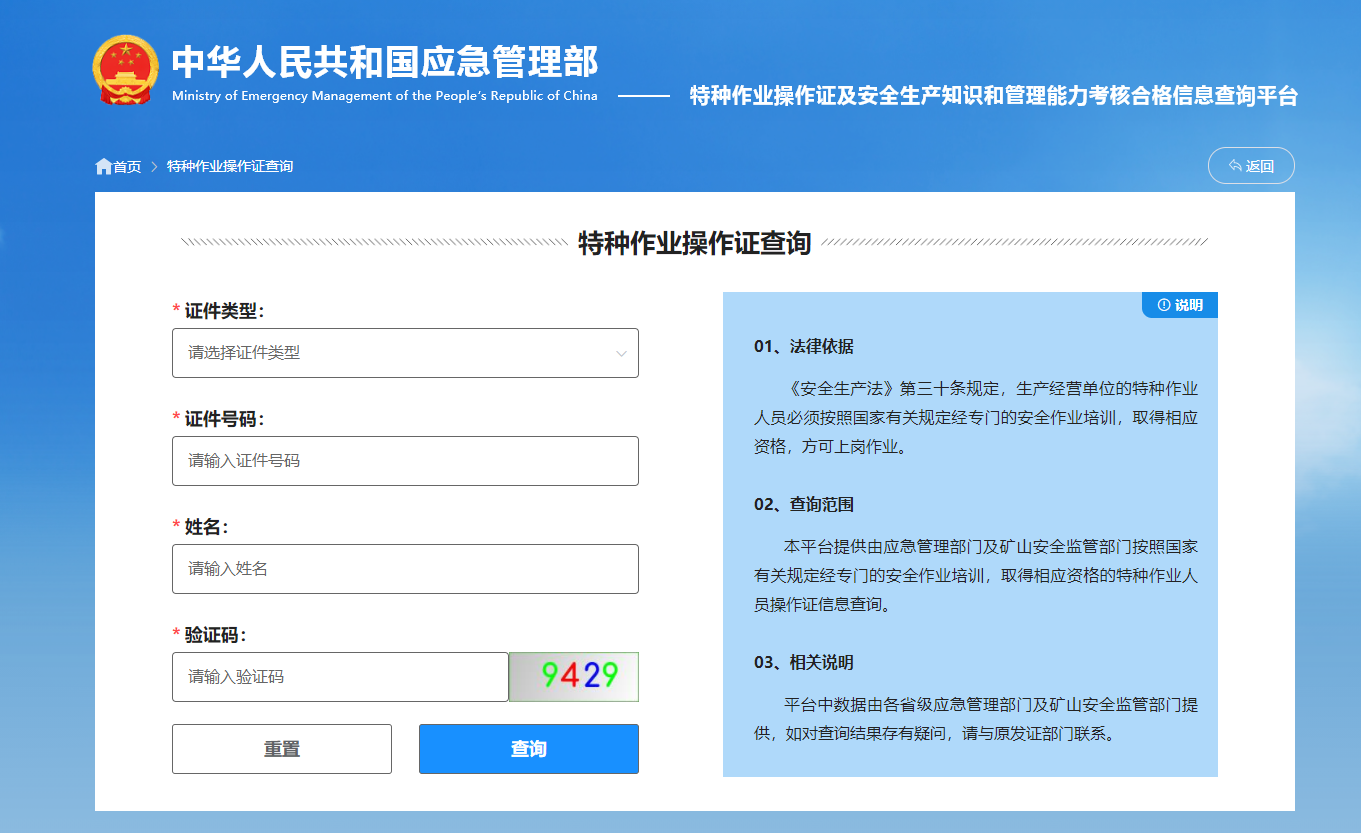The width and height of the screenshot is (1361, 833).
Task: Click the 证件号码 field label
Action: (224, 419)
